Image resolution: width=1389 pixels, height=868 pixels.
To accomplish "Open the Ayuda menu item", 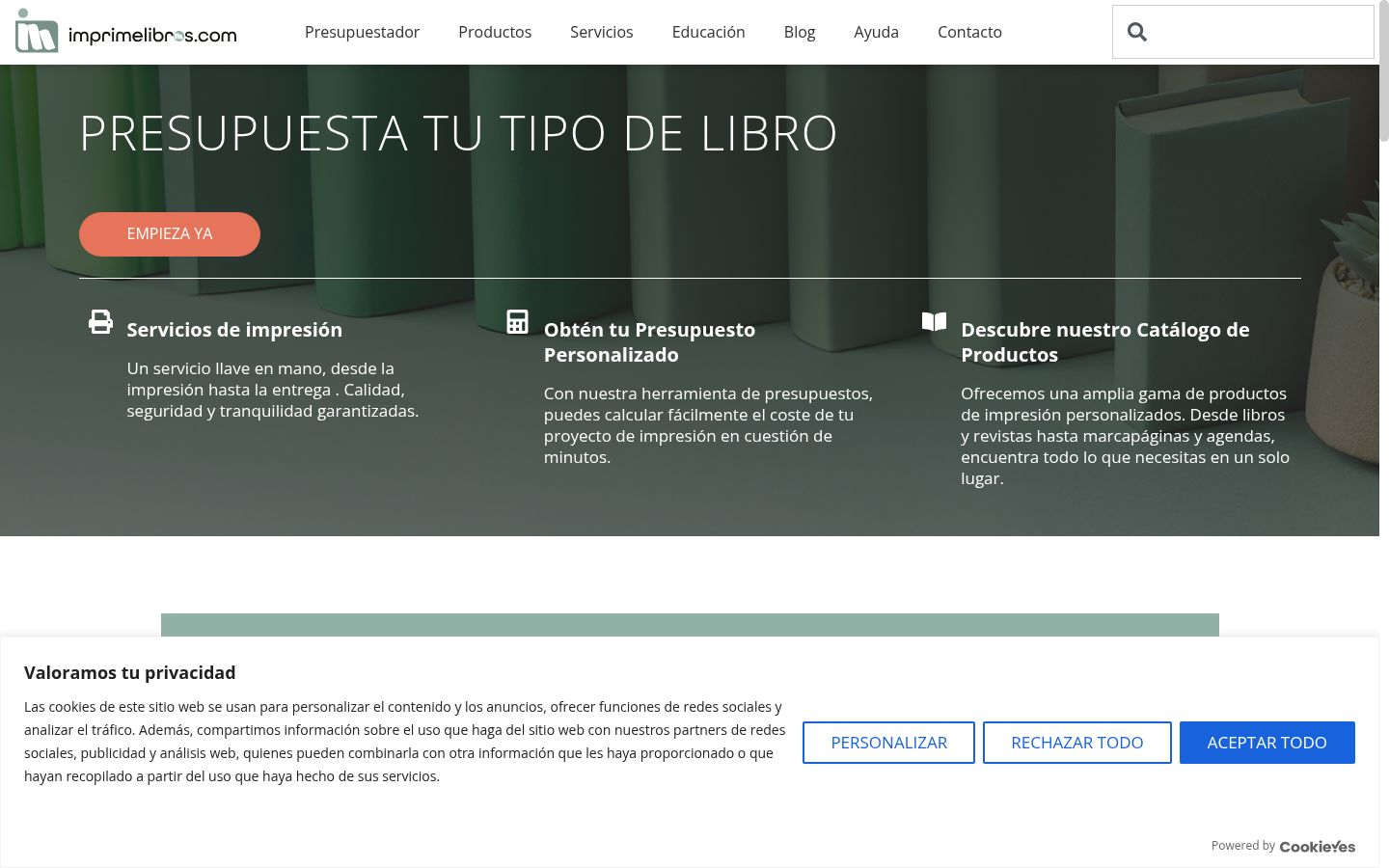I will (x=877, y=32).
